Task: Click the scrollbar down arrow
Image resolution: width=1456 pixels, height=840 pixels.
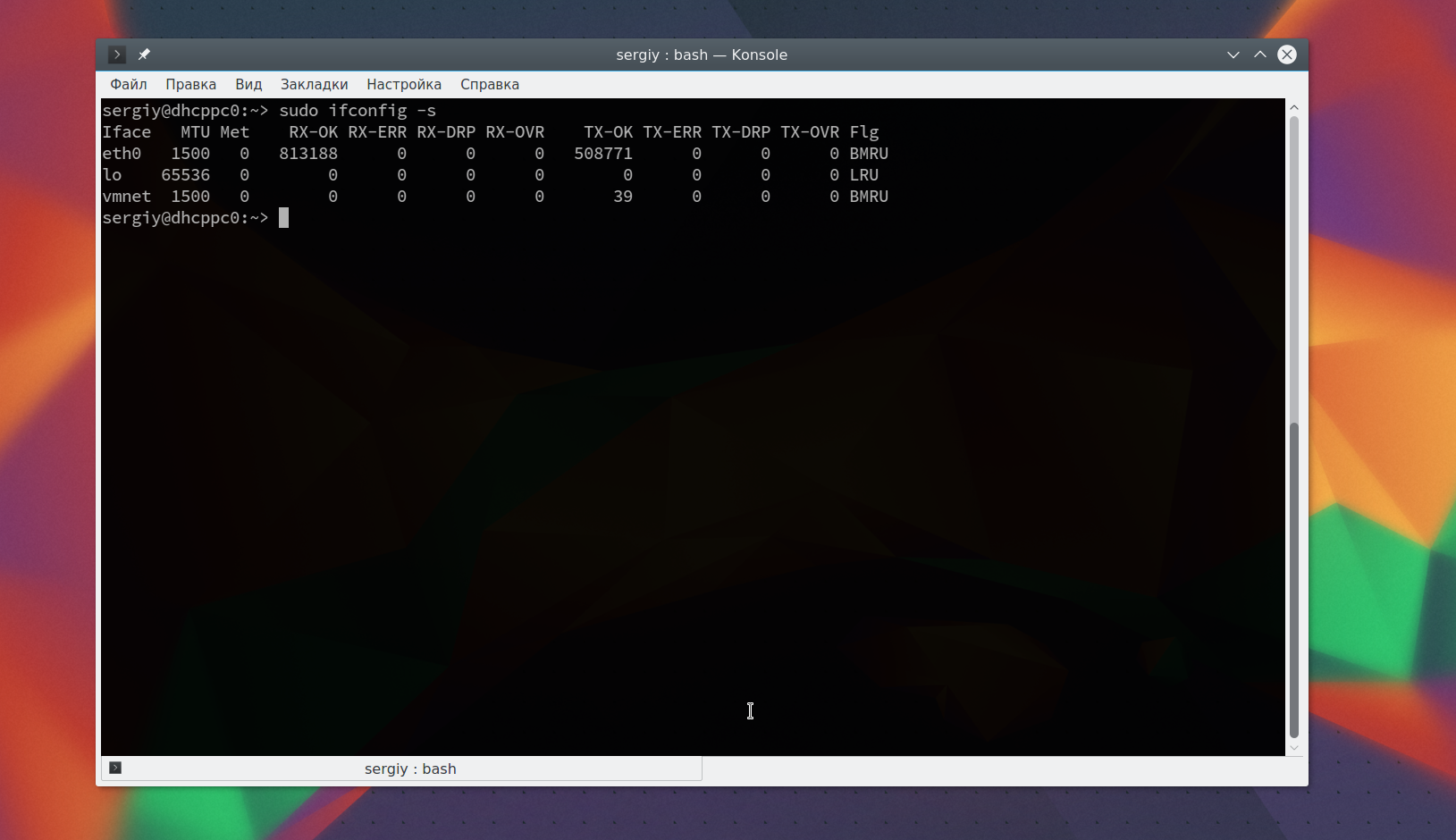Action: tap(1294, 748)
